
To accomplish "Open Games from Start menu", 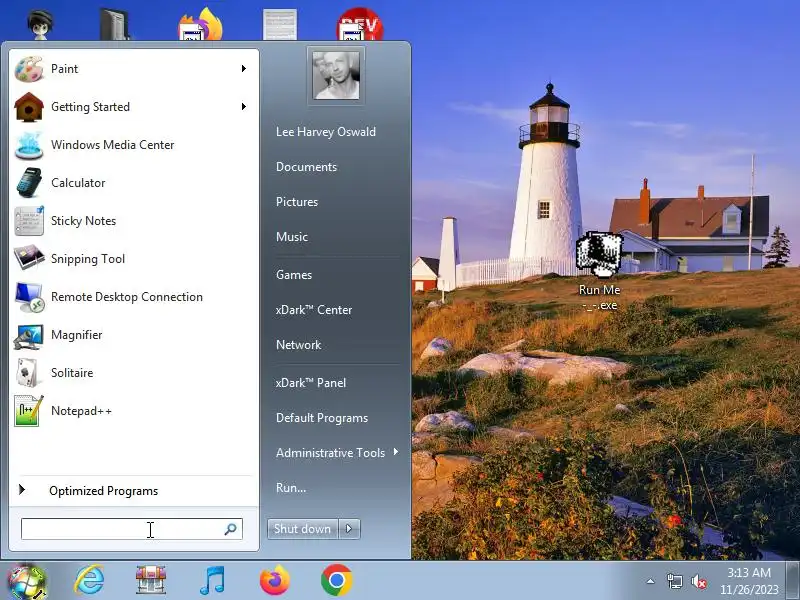I will coord(294,274).
